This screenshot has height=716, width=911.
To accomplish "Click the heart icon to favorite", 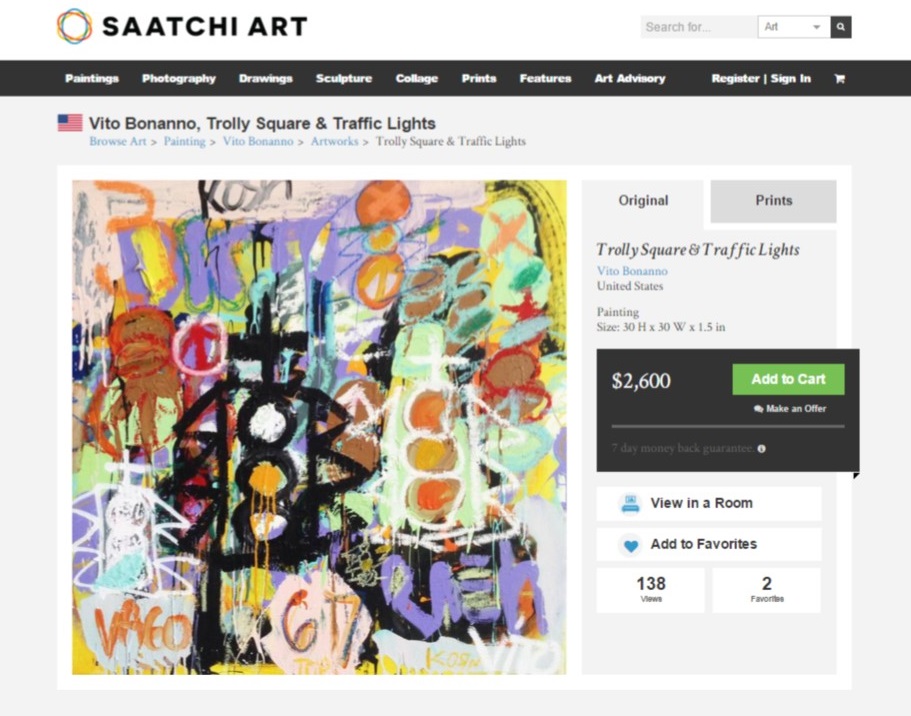I will [630, 545].
